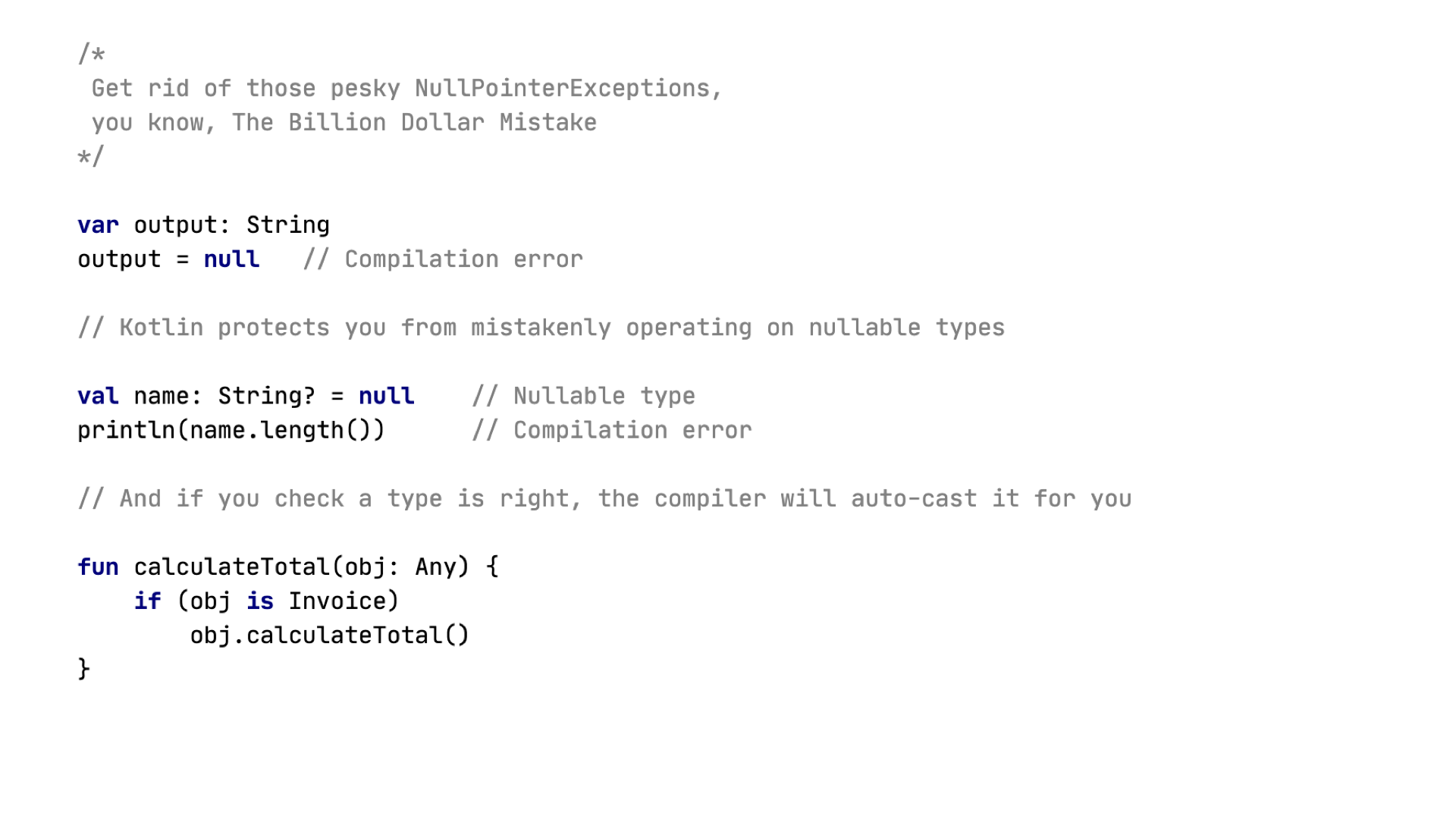The height and width of the screenshot is (819, 1456).
Task: Click the 'if' keyword in calculateTotal function
Action: pyautogui.click(x=147, y=601)
